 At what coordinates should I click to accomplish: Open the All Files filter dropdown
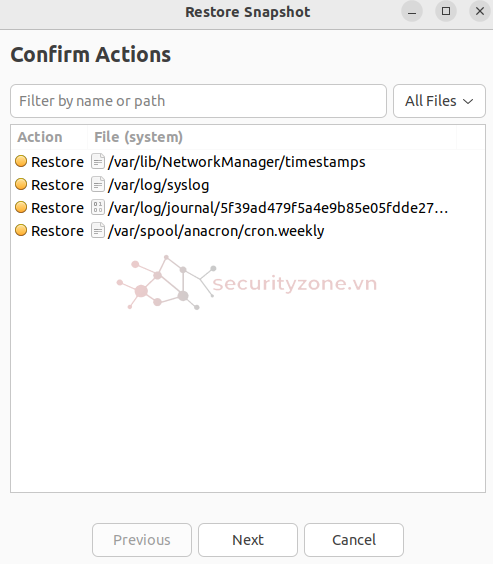439,101
